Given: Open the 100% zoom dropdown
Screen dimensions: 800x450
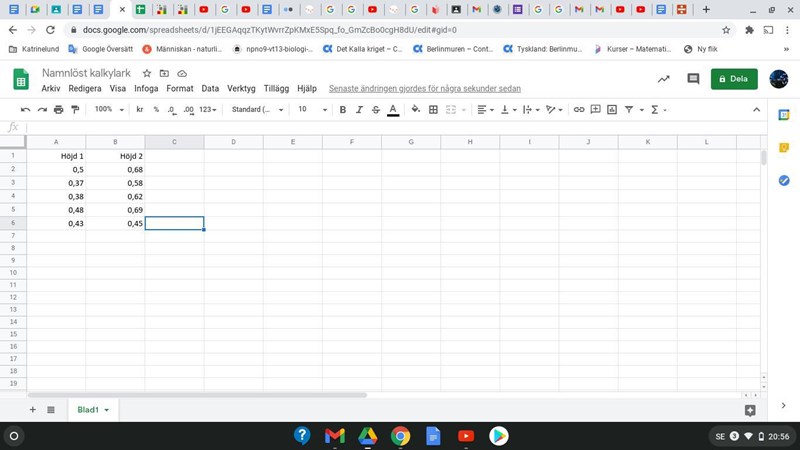Looking at the screenshot, I should (x=108, y=109).
